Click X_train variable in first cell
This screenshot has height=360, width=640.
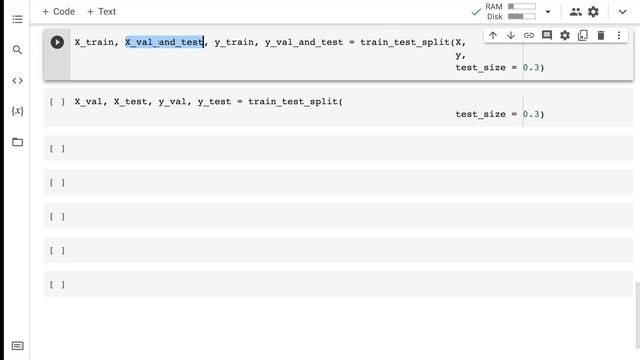pos(94,42)
